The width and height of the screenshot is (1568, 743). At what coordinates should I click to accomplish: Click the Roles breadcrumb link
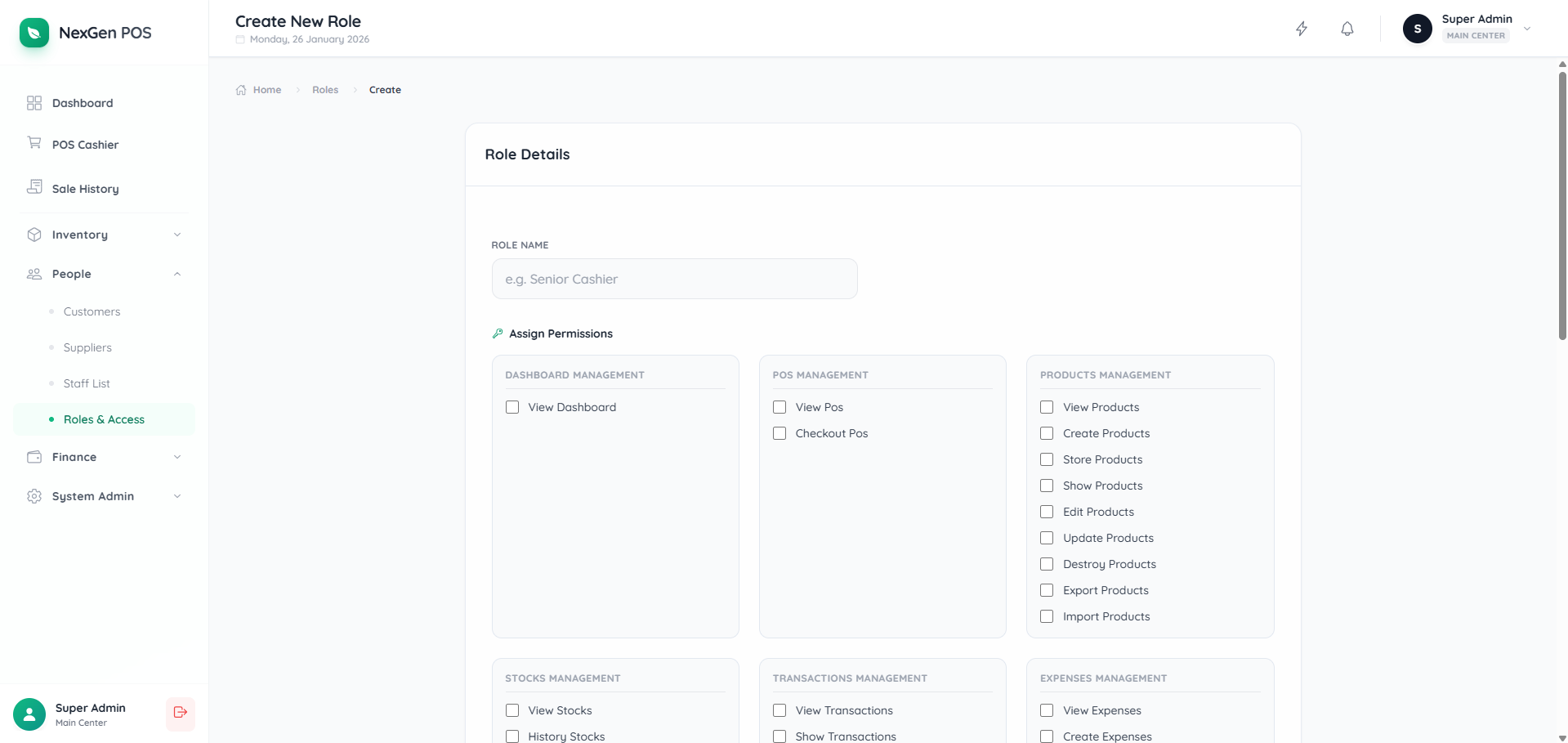(x=324, y=89)
